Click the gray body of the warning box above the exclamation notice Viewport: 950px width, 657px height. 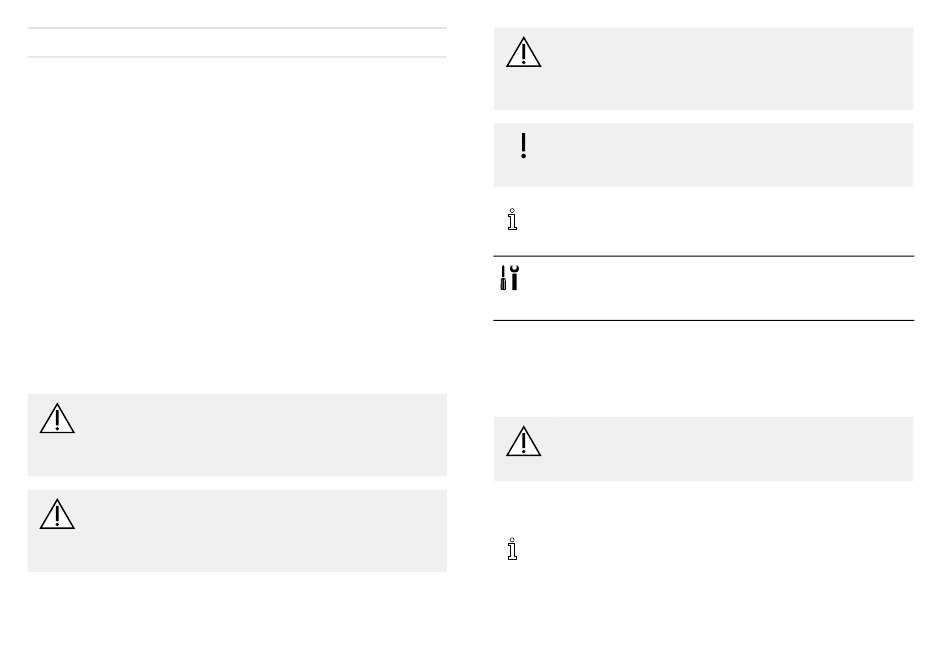[733, 68]
